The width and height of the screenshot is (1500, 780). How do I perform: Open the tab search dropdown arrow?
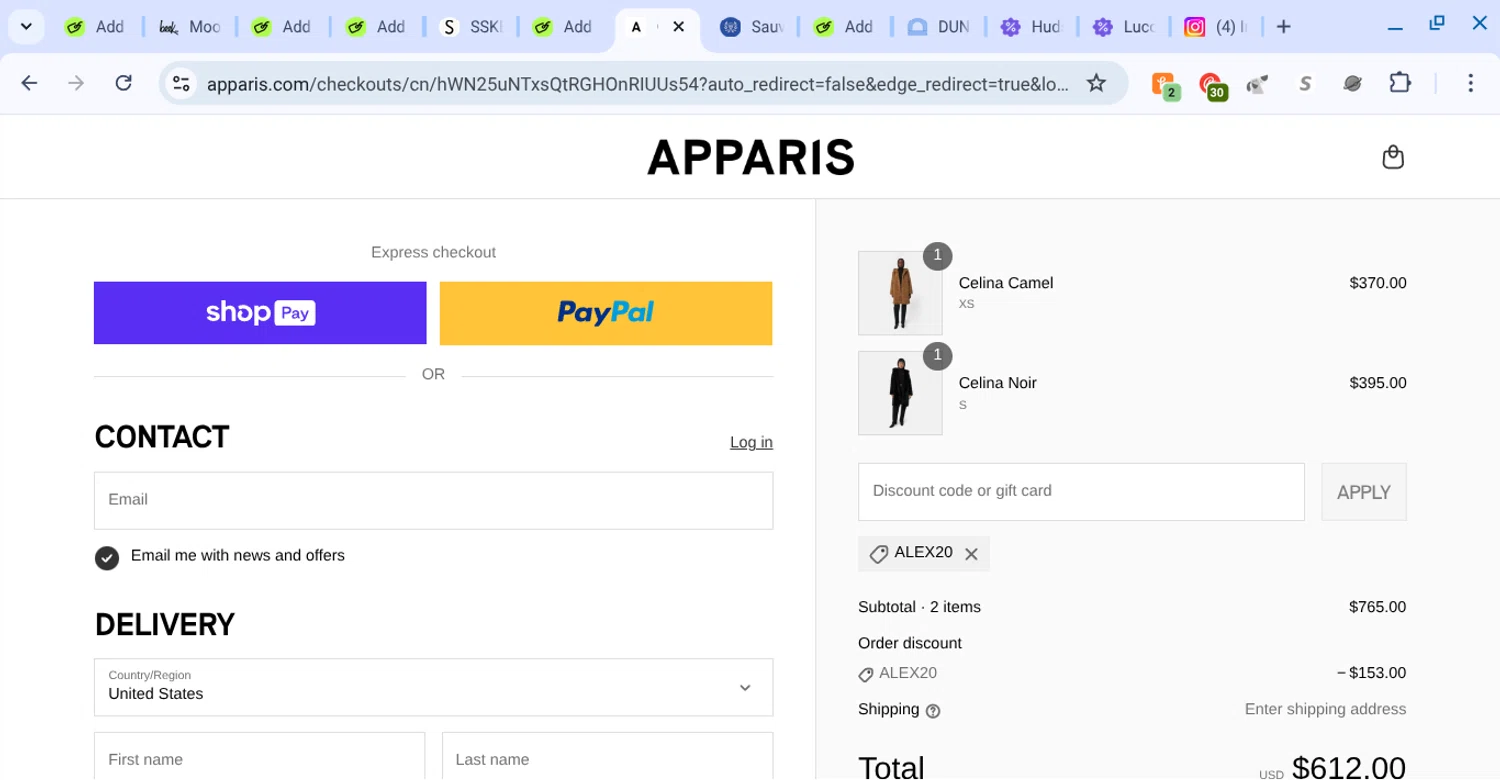27,27
